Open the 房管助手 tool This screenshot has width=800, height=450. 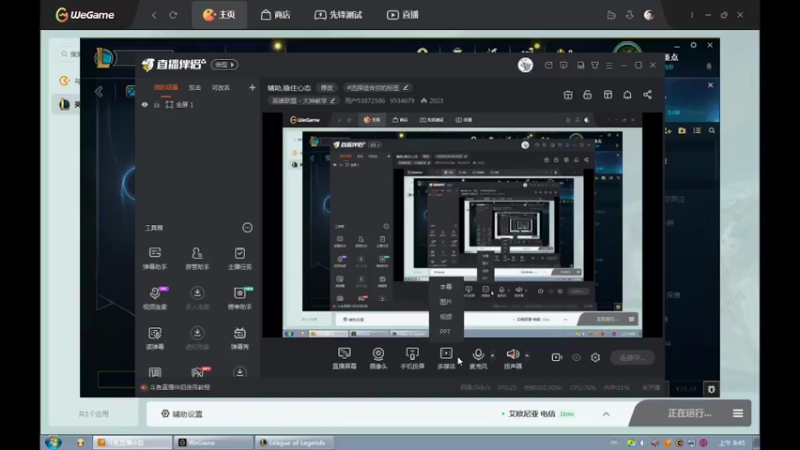click(x=197, y=258)
